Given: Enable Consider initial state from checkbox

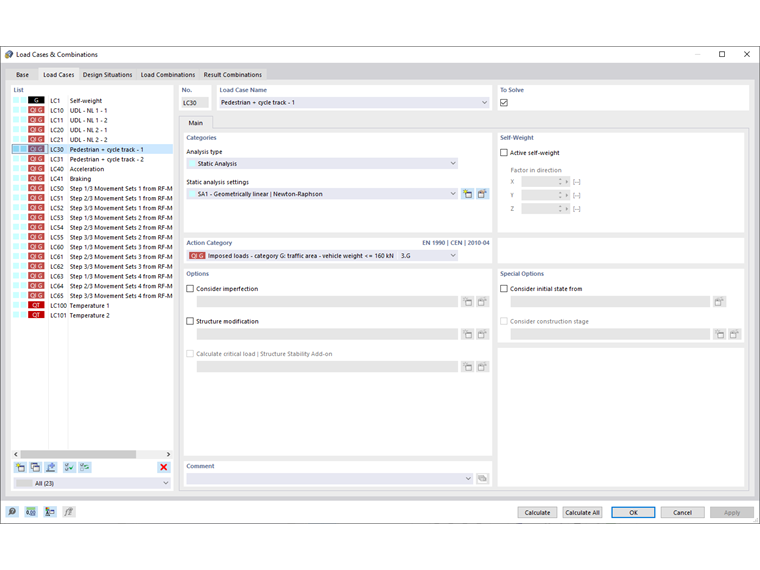Looking at the screenshot, I should coord(504,288).
